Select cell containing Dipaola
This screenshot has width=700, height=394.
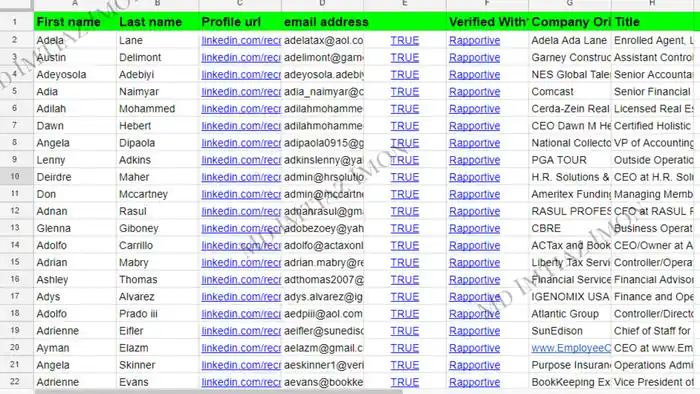click(158, 143)
